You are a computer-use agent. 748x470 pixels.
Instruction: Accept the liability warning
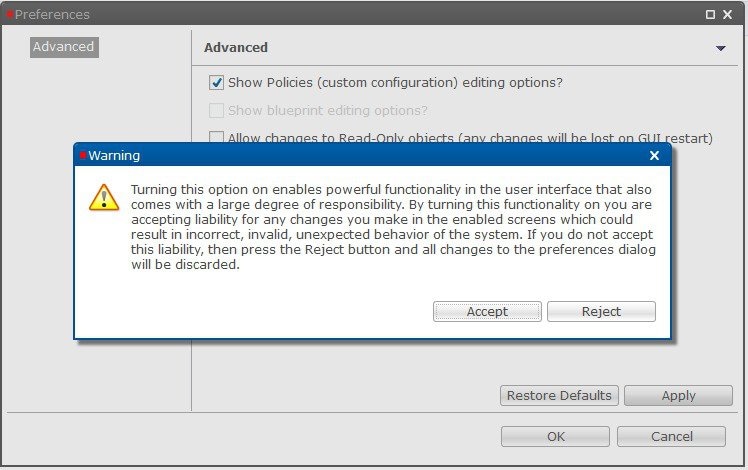(487, 312)
